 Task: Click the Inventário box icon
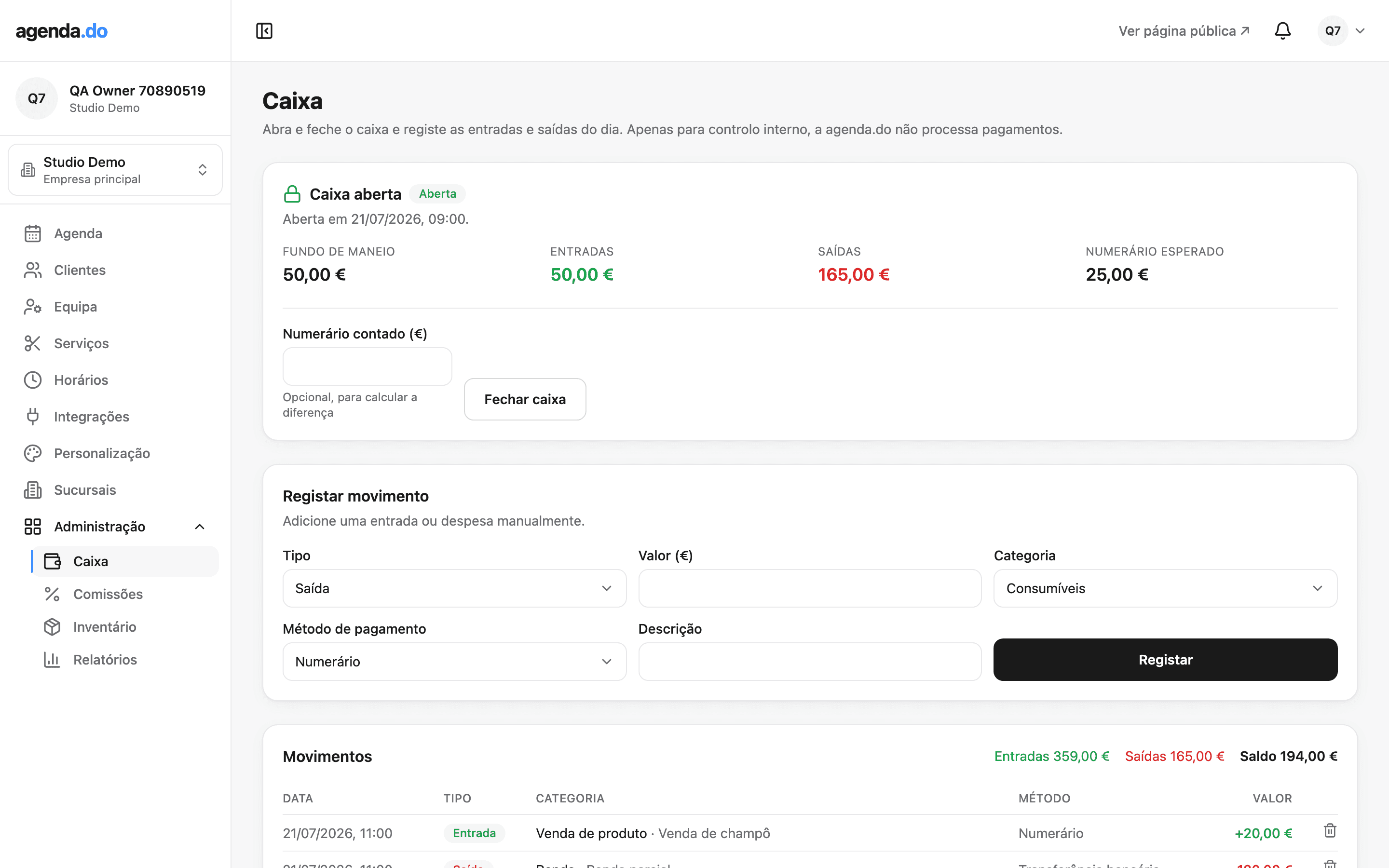click(x=52, y=627)
